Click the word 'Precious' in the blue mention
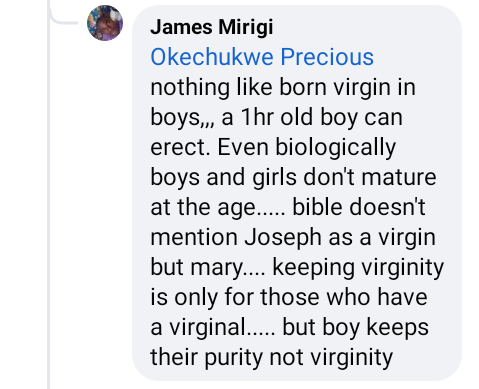The image size is (479, 389). 327,57
